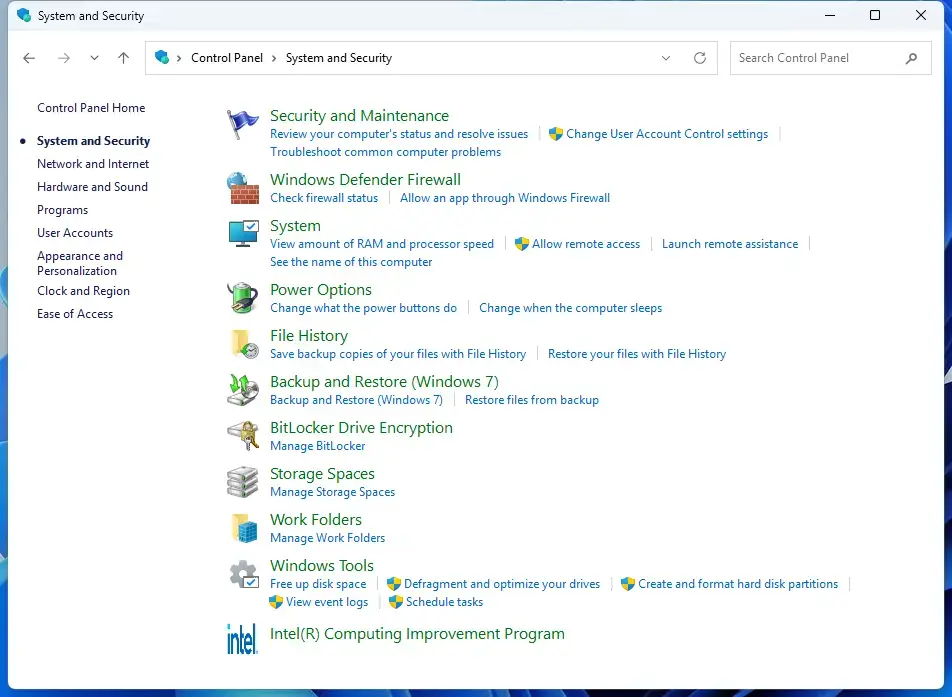This screenshot has width=952, height=697.
Task: Open Review your computer's status link
Action: [x=399, y=134]
